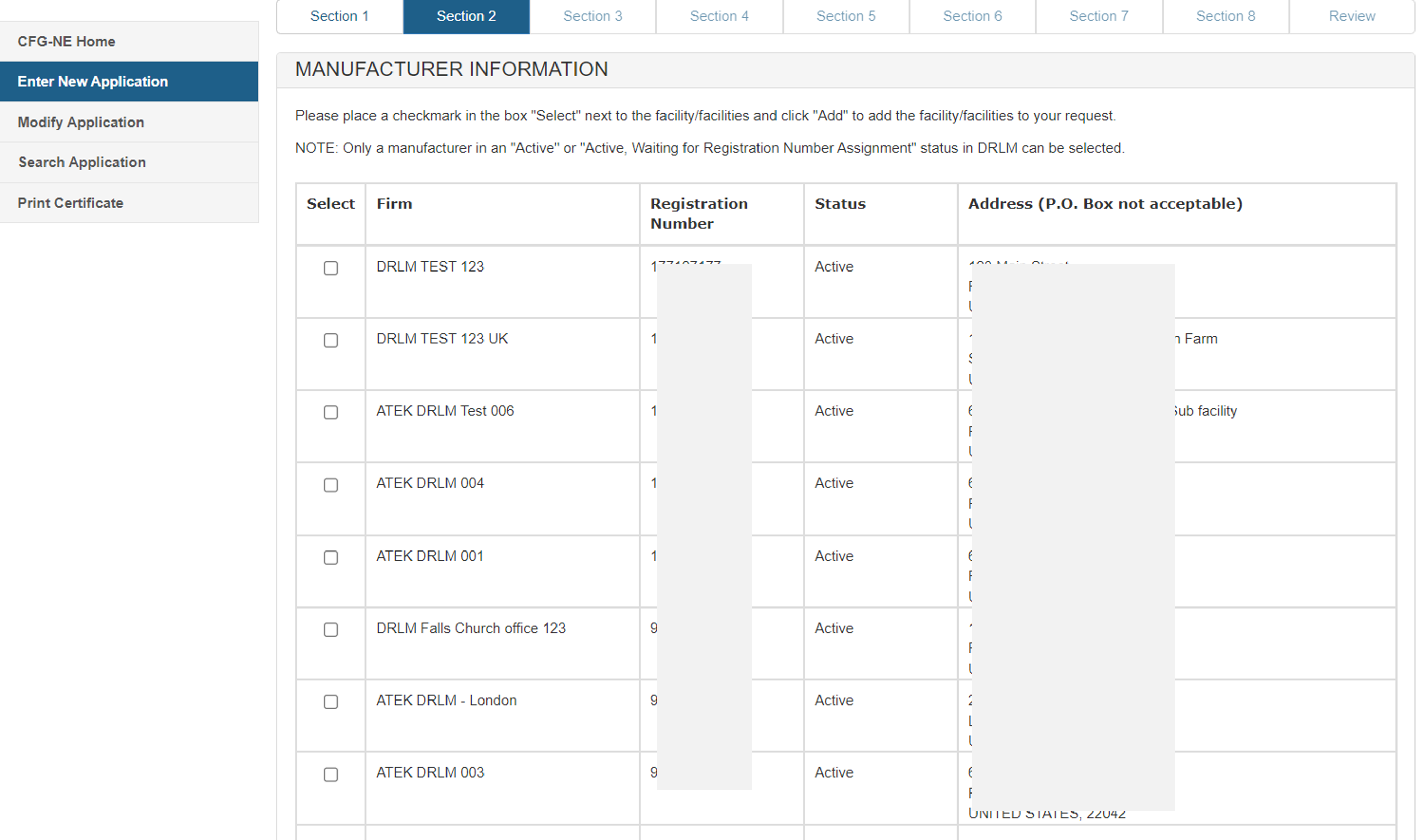
Task: Open the Section 6 tab
Action: click(972, 16)
